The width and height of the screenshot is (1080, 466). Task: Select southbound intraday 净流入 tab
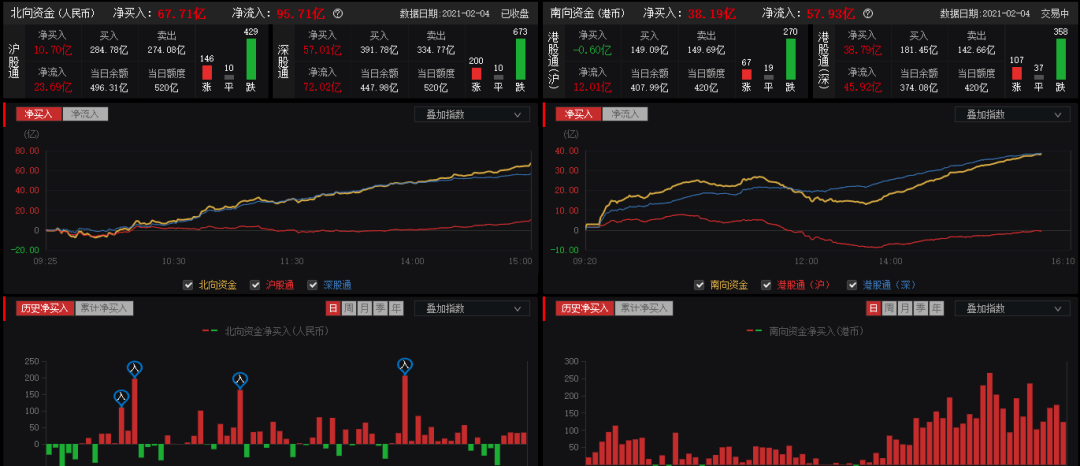[x=625, y=115]
